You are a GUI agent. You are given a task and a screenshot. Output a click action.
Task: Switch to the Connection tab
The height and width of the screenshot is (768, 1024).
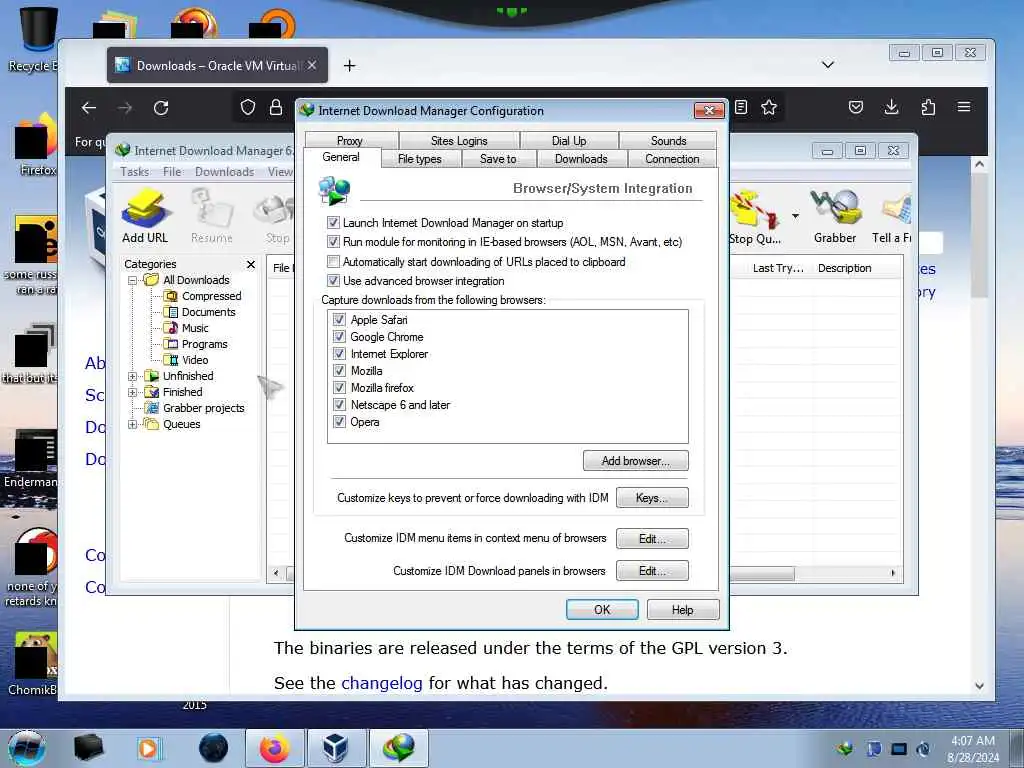pos(672,159)
